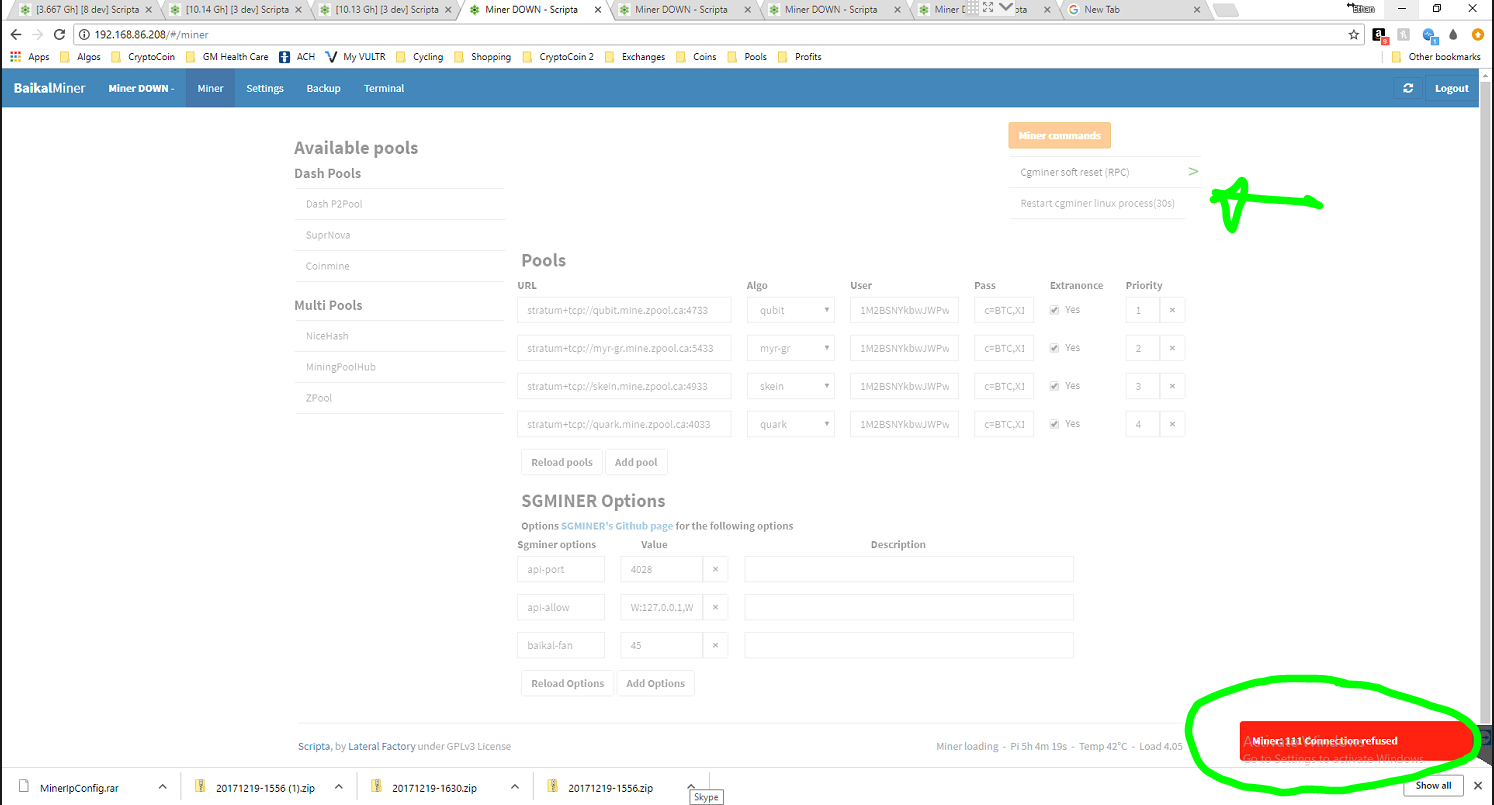
Task: Toggle Extranonce for the myr-gr pool
Action: click(1055, 348)
